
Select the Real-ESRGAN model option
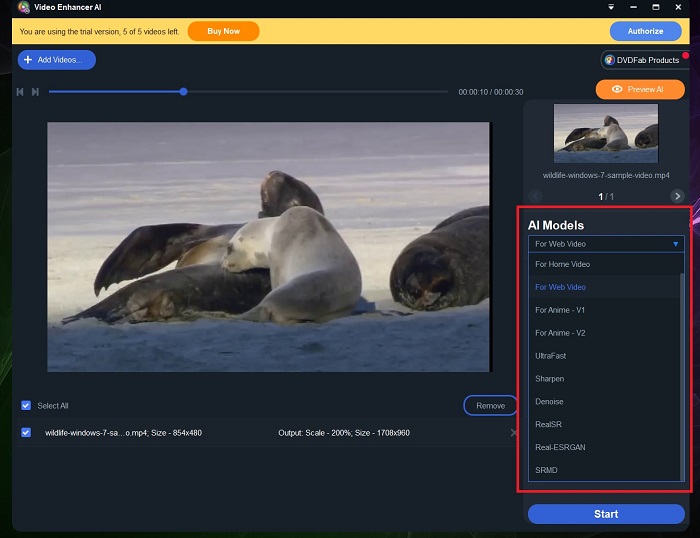click(x=561, y=447)
